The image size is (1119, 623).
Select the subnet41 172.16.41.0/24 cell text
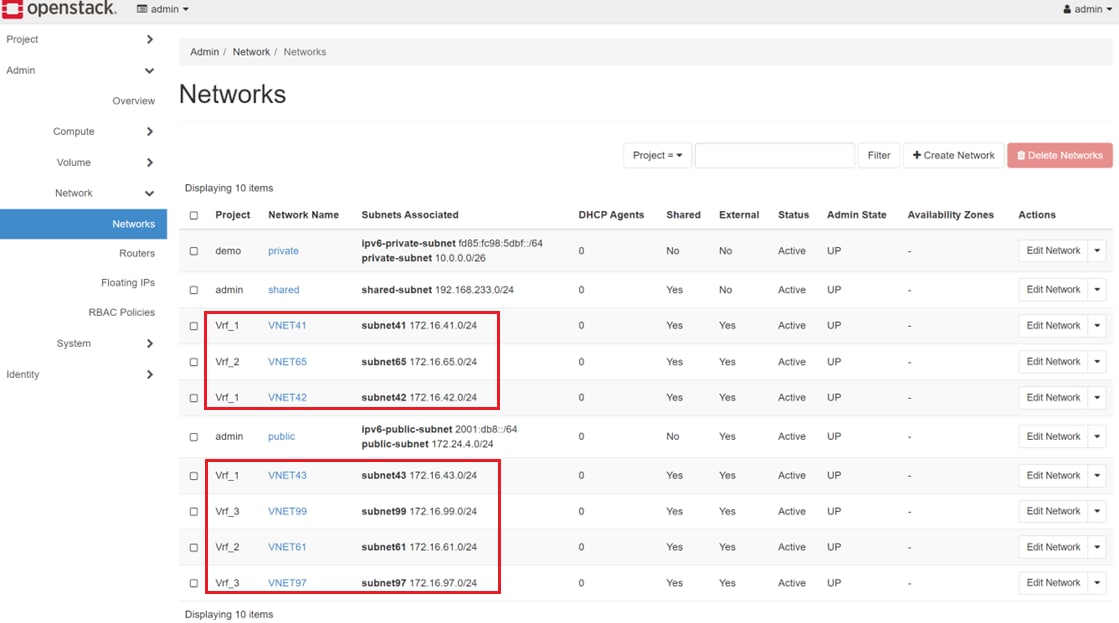(419, 325)
